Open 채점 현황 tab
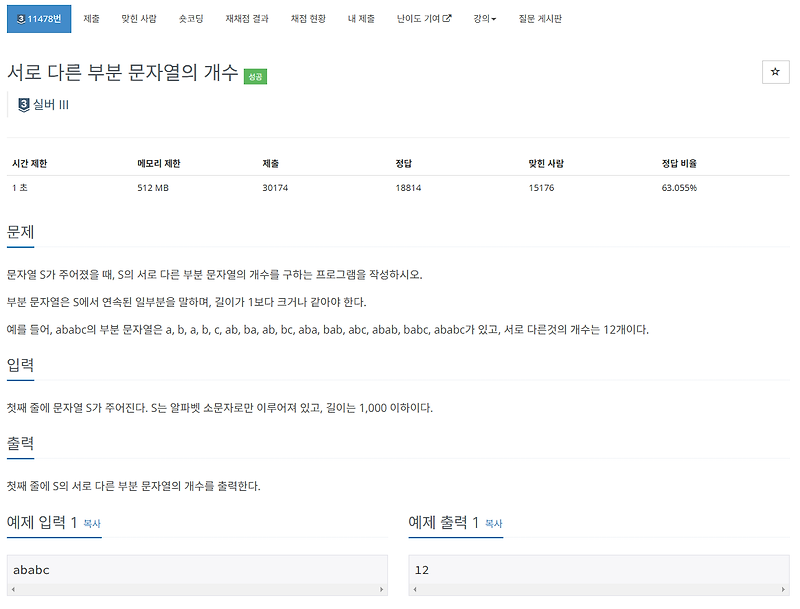 (308, 19)
